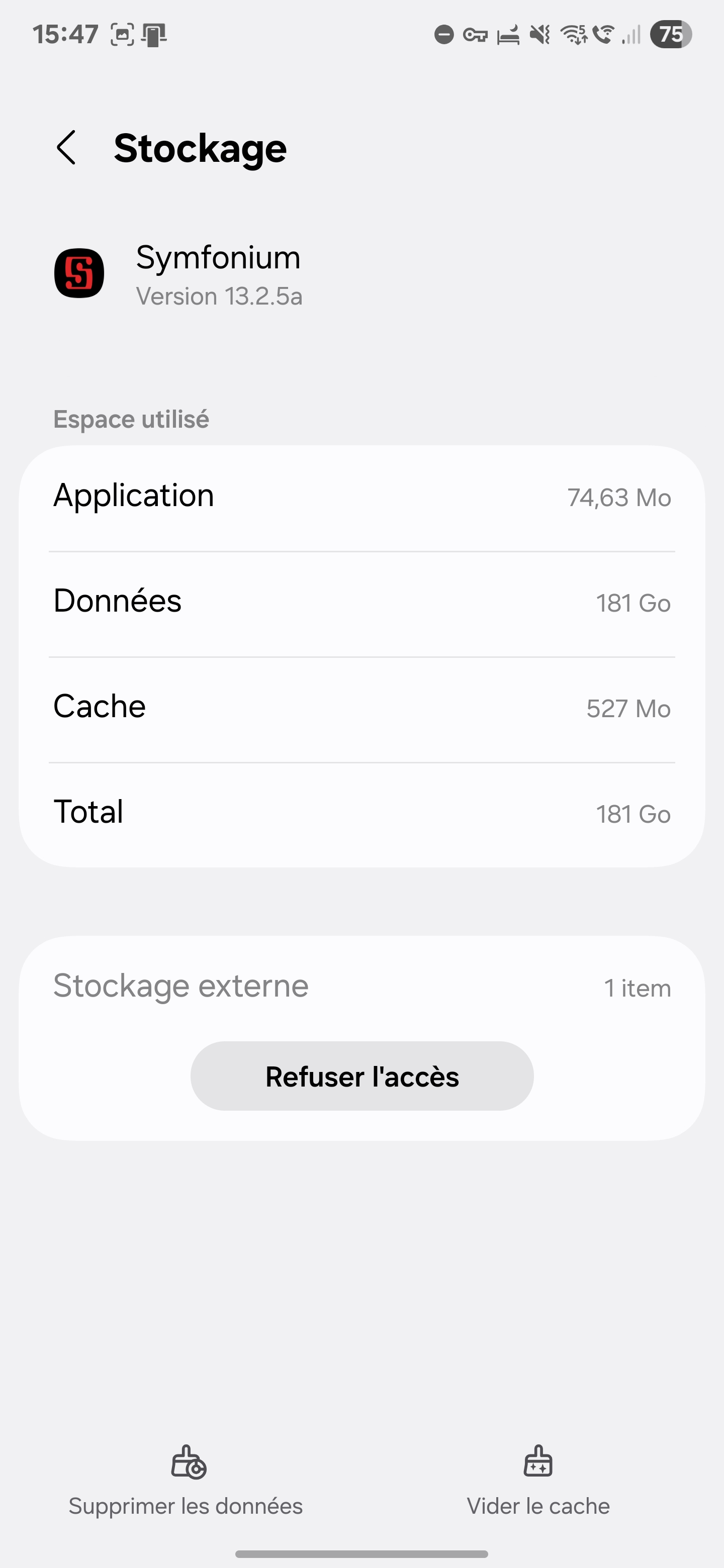The image size is (724, 1568).
Task: Tap the bottom navigation gesture bar
Action: click(x=361, y=1554)
